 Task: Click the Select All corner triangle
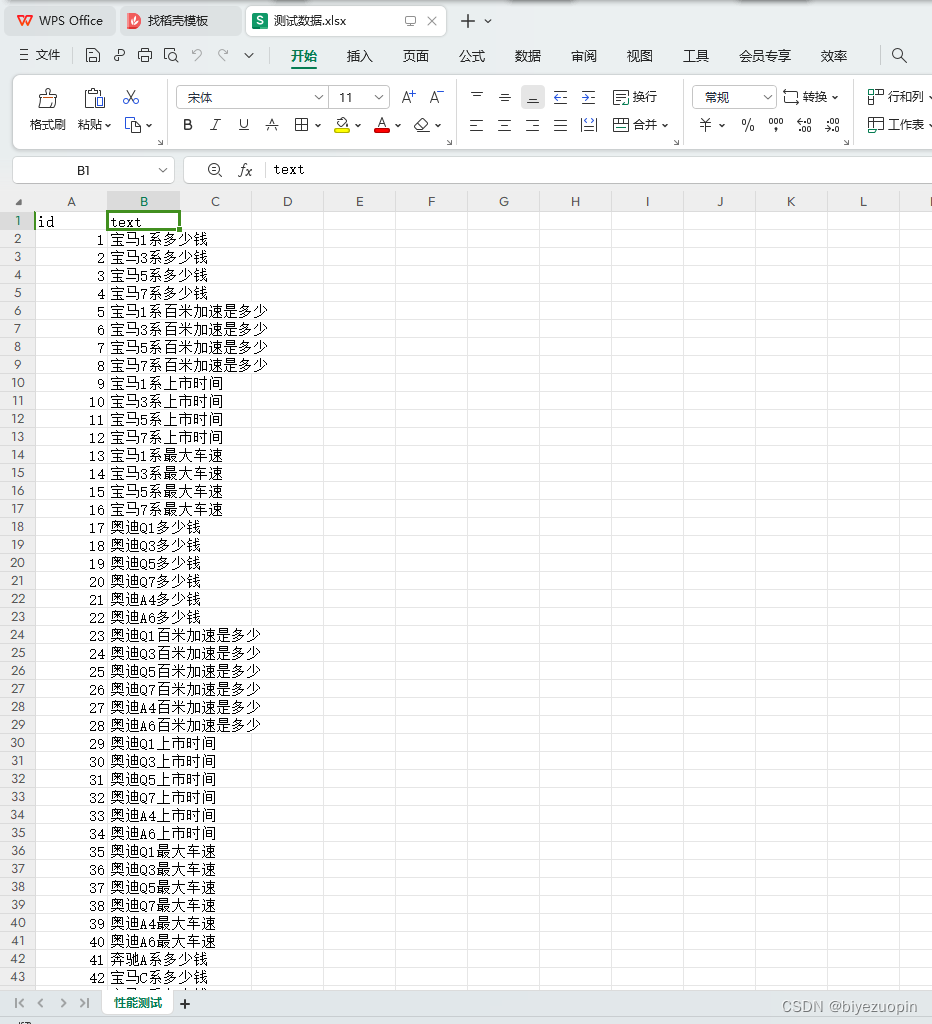pyautogui.click(x=18, y=202)
